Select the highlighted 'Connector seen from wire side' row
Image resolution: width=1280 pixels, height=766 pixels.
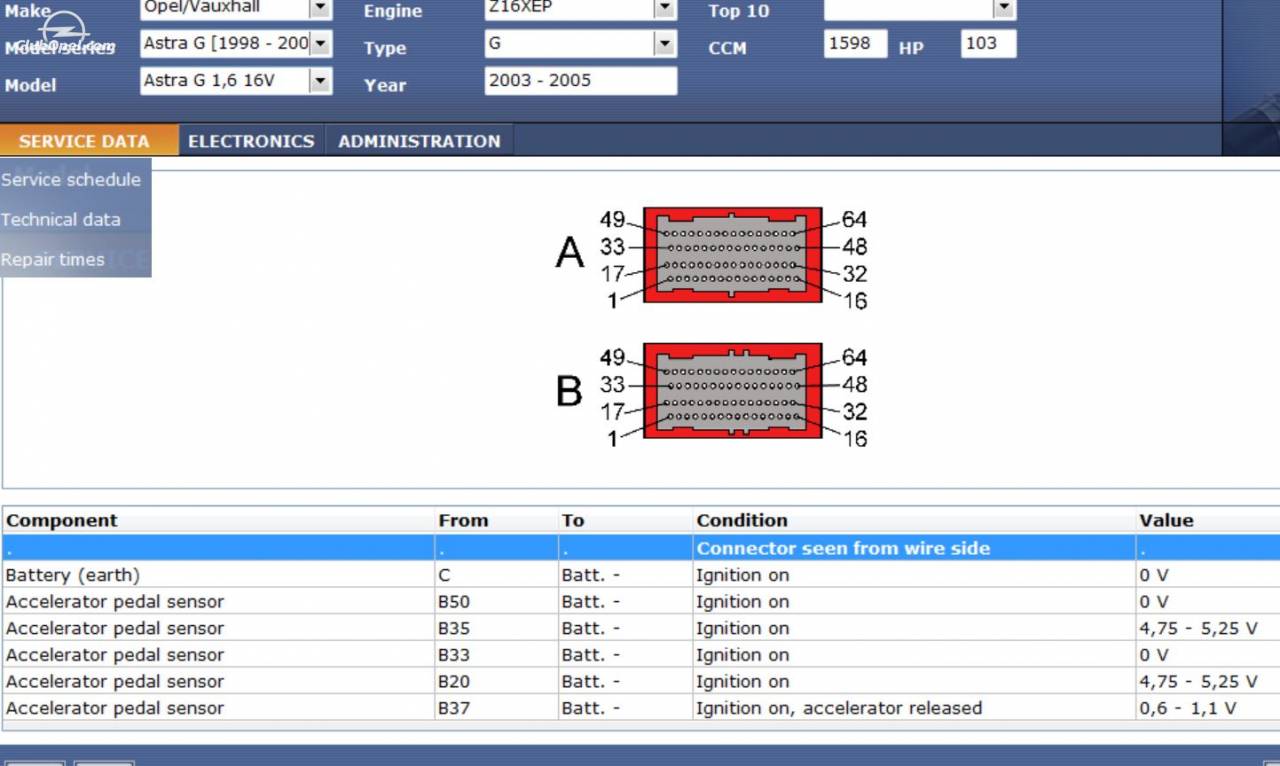click(641, 548)
